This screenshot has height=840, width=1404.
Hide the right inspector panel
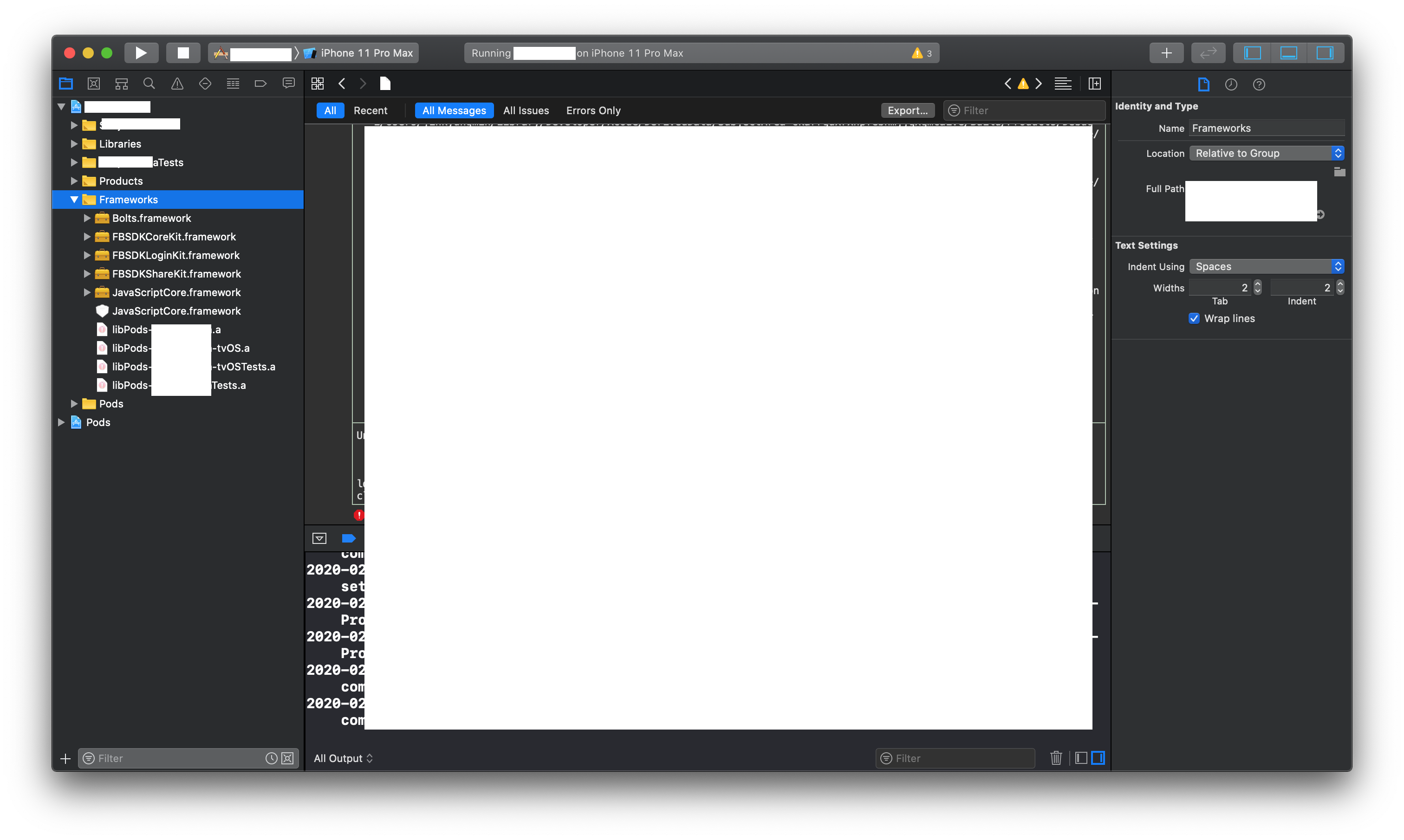tap(1325, 52)
